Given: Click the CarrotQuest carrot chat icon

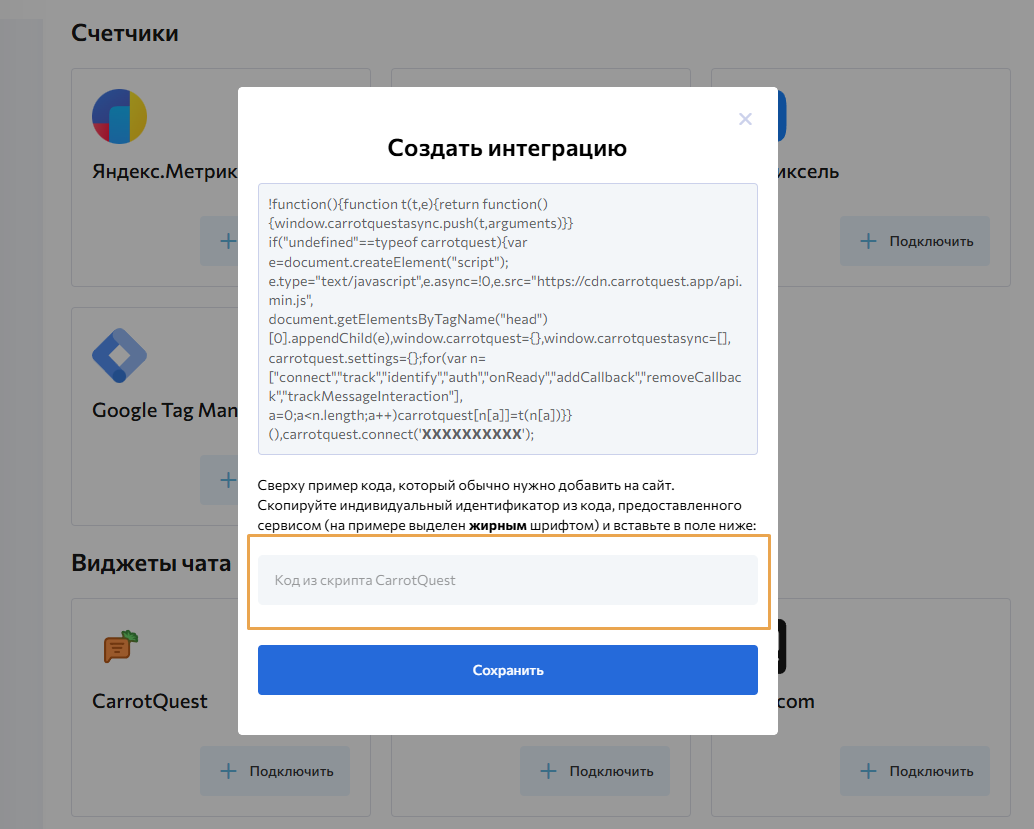Looking at the screenshot, I should pos(120,647).
